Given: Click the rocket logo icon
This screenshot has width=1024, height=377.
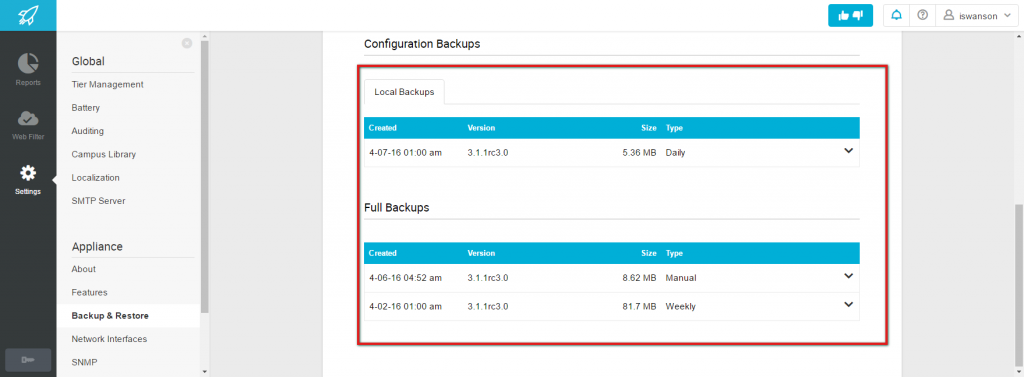Looking at the screenshot, I should pyautogui.click(x=27, y=15).
